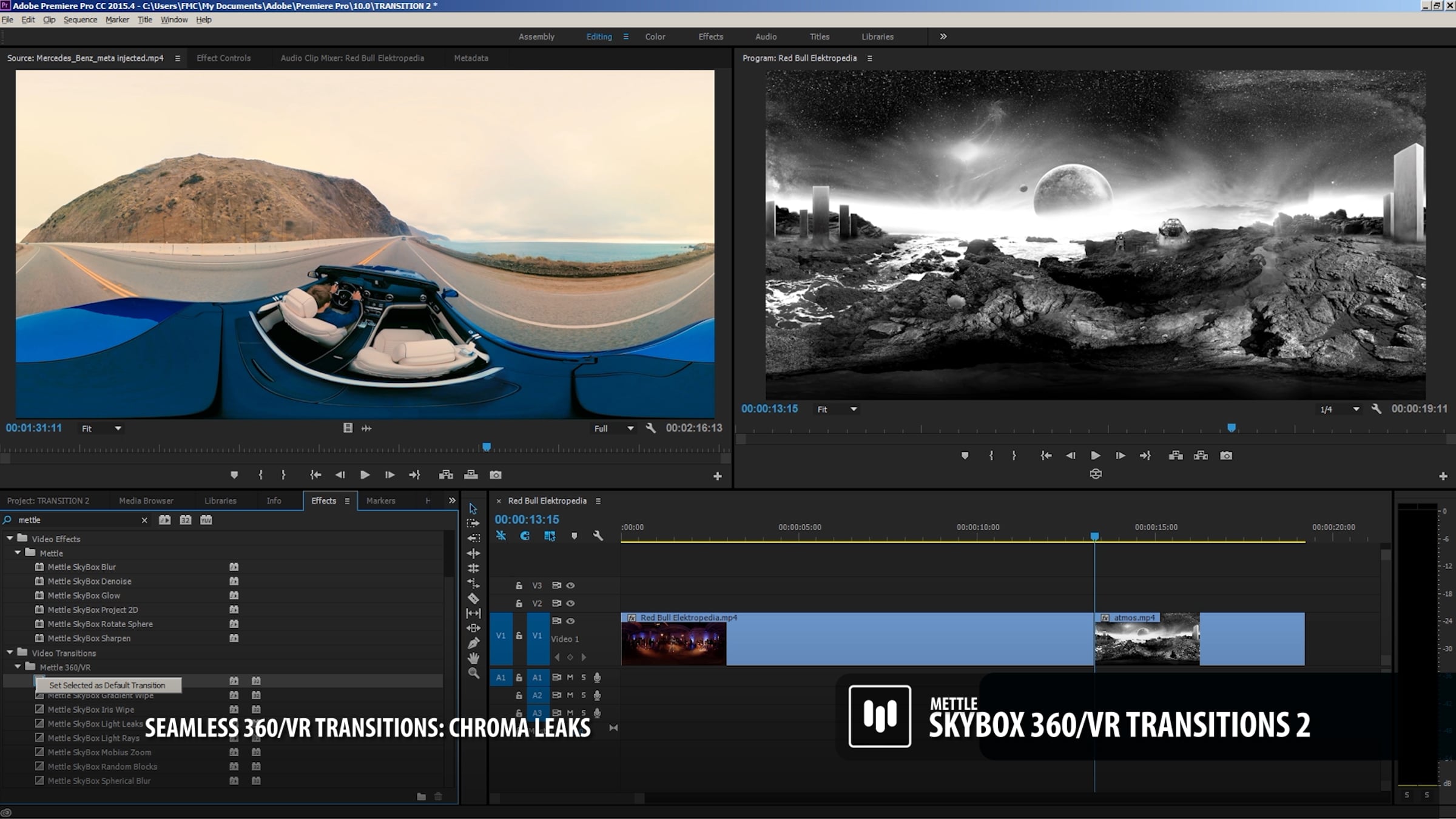Go to In point in Source monitor
The width and height of the screenshot is (1456, 819).
tap(315, 475)
